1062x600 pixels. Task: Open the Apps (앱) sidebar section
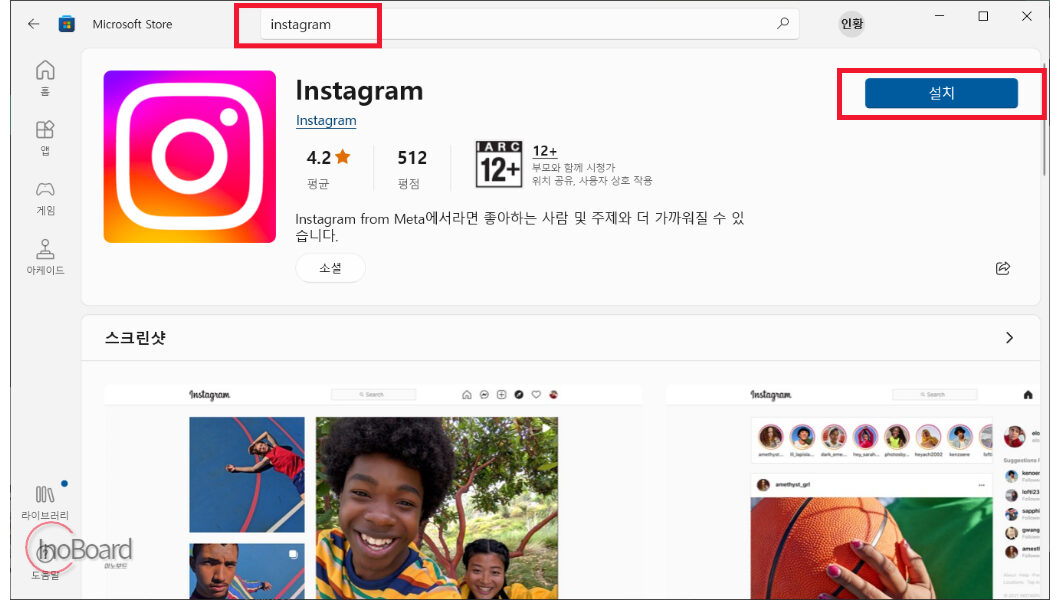45,137
